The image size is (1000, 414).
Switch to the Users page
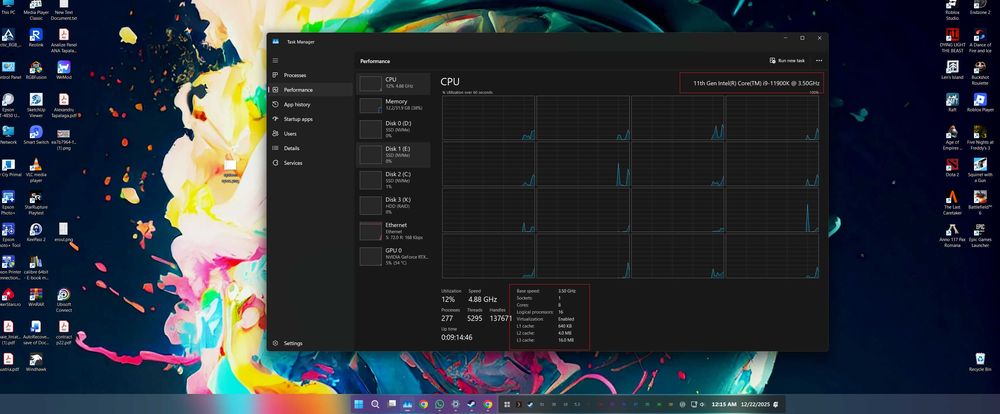point(310,134)
